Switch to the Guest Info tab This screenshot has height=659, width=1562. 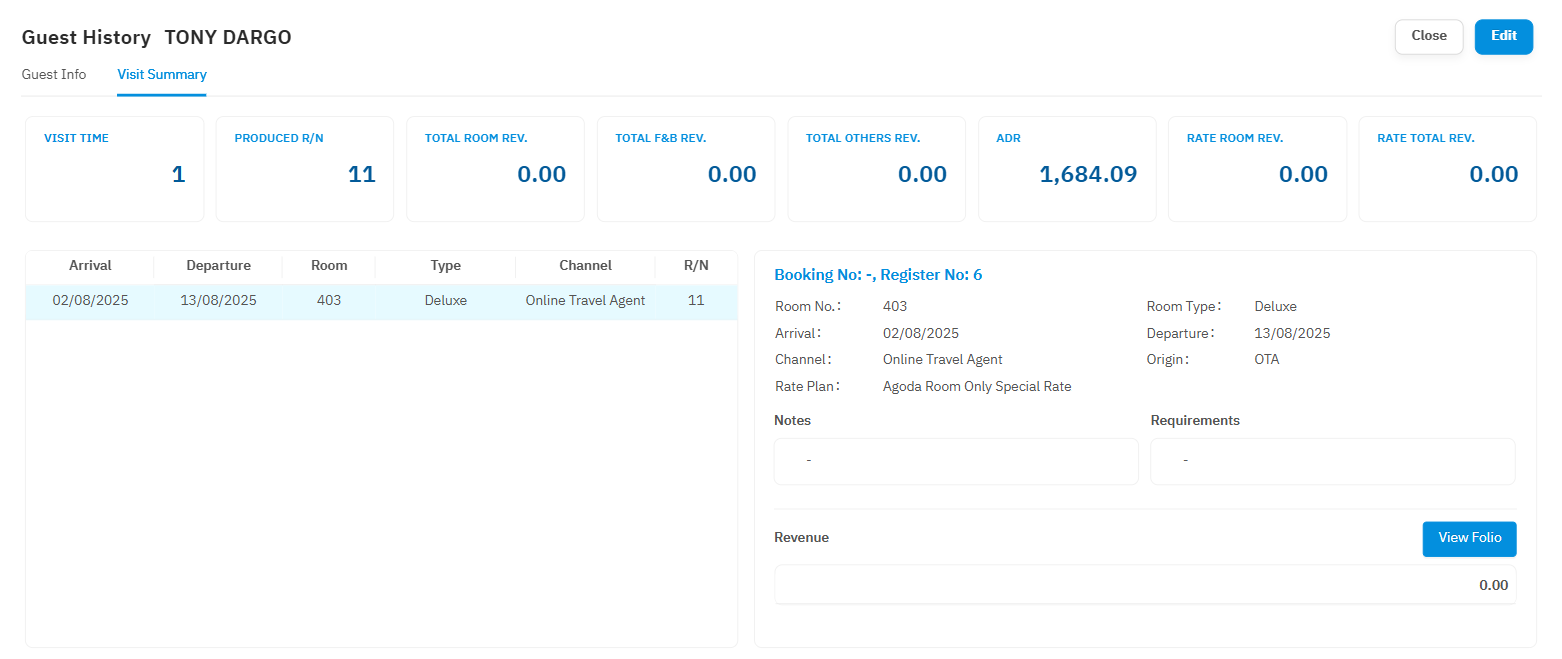point(54,75)
